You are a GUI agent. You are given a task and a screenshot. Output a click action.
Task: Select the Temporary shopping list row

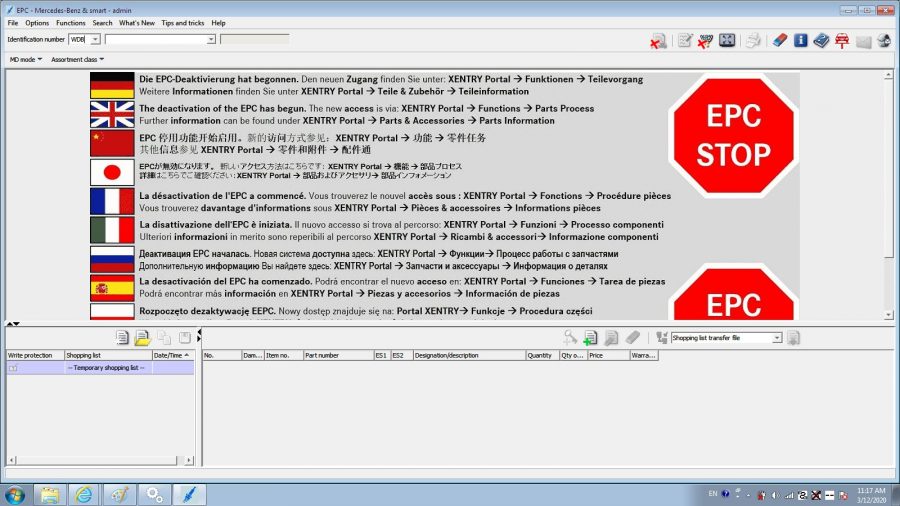coord(107,368)
